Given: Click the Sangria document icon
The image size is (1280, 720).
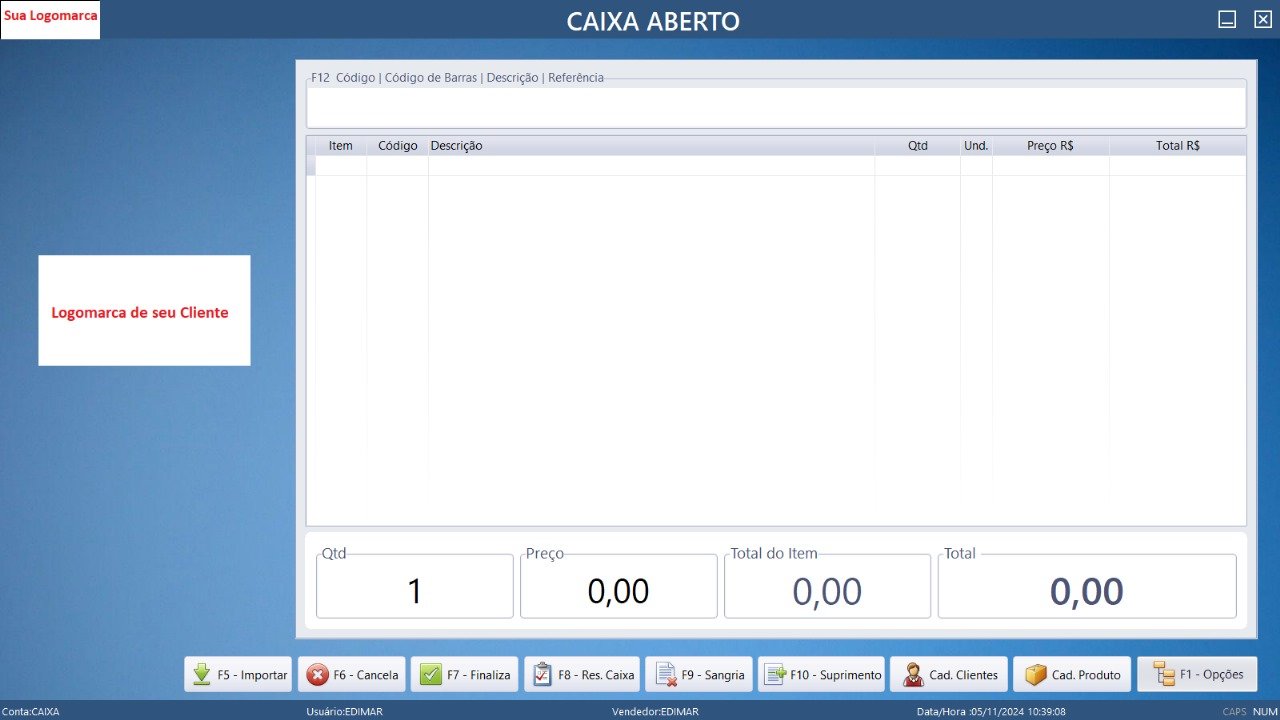Looking at the screenshot, I should 665,675.
